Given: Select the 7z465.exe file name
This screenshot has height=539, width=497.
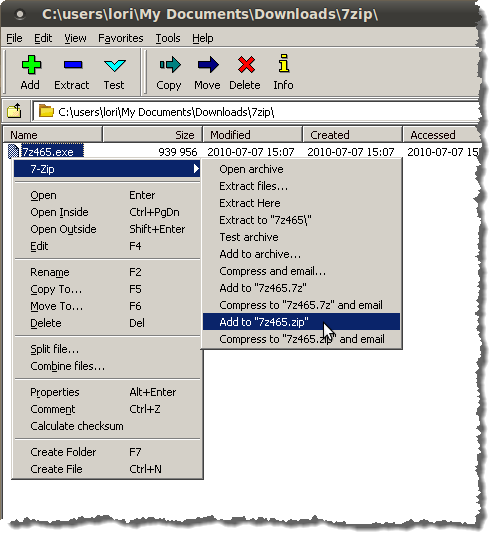Looking at the screenshot, I should (52, 152).
